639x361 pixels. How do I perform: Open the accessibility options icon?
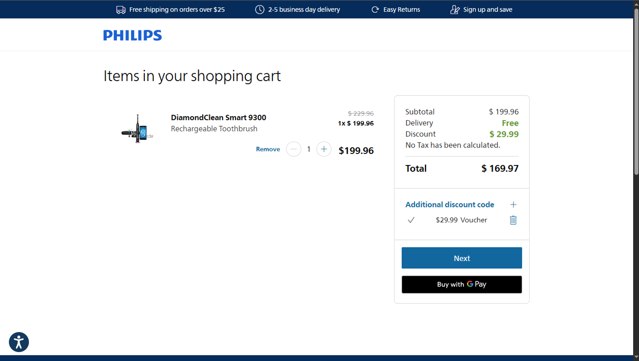pos(19,342)
